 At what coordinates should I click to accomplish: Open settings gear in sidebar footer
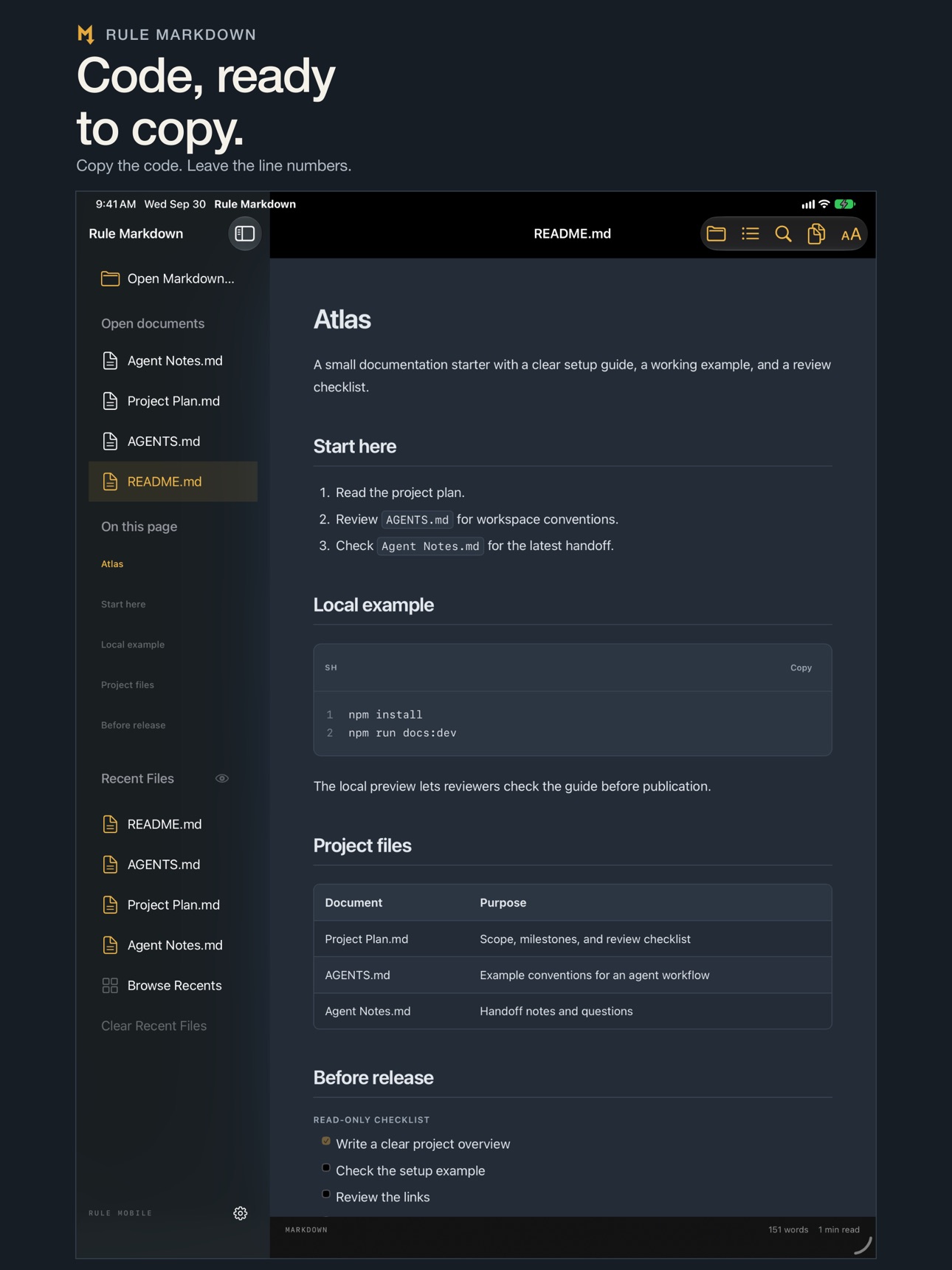(241, 1213)
